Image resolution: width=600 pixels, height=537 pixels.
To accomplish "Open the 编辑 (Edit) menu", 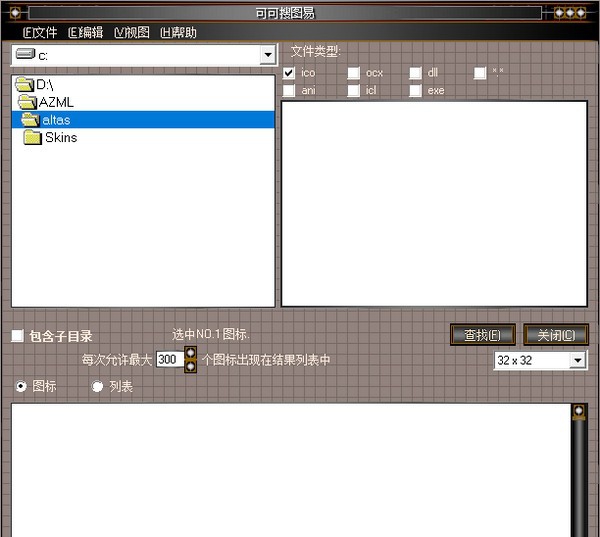I will click(86, 33).
